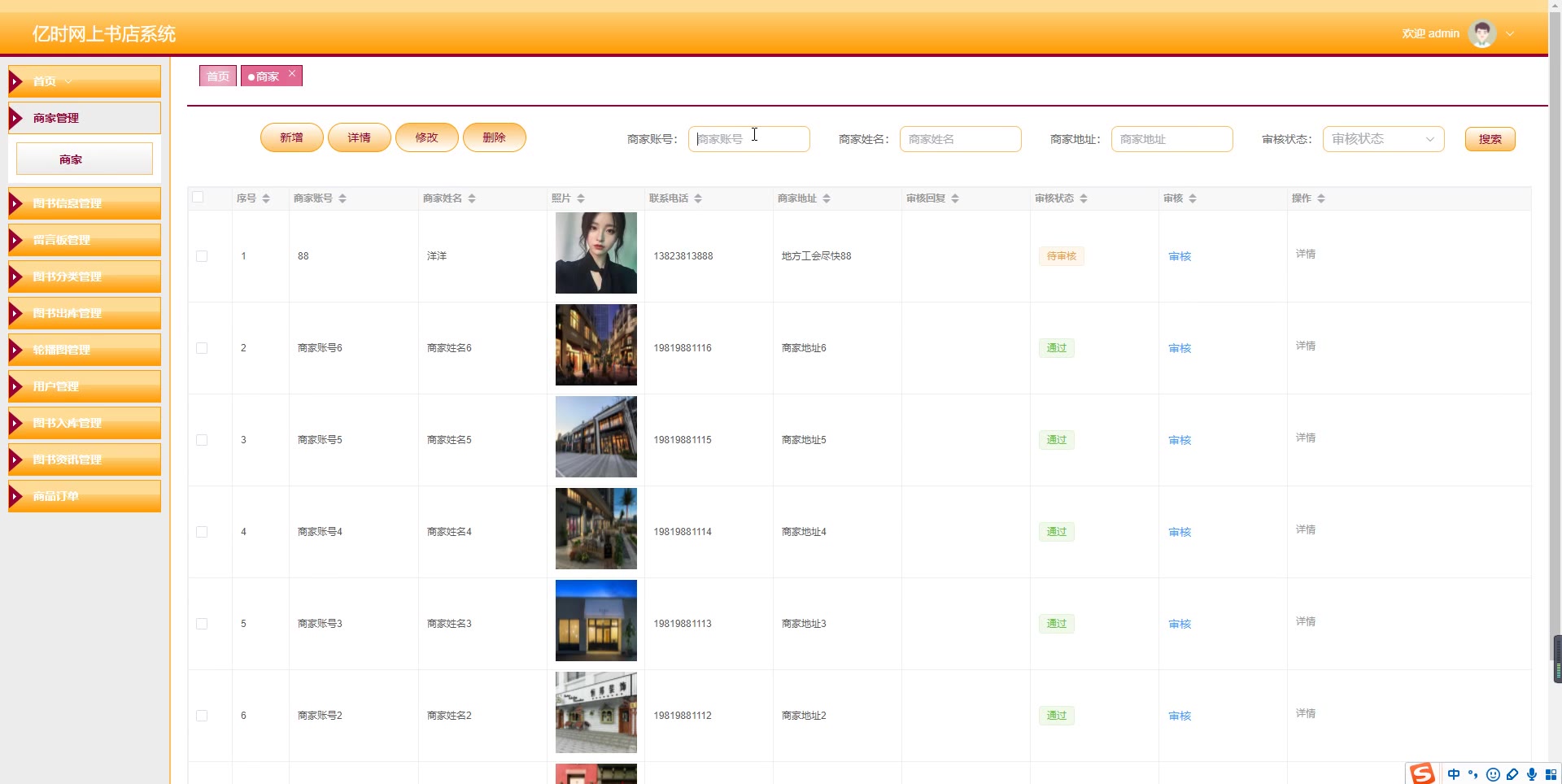This screenshot has height=784, width=1562.
Task: Sort by 联系电话 column sort icon
Action: point(698,198)
